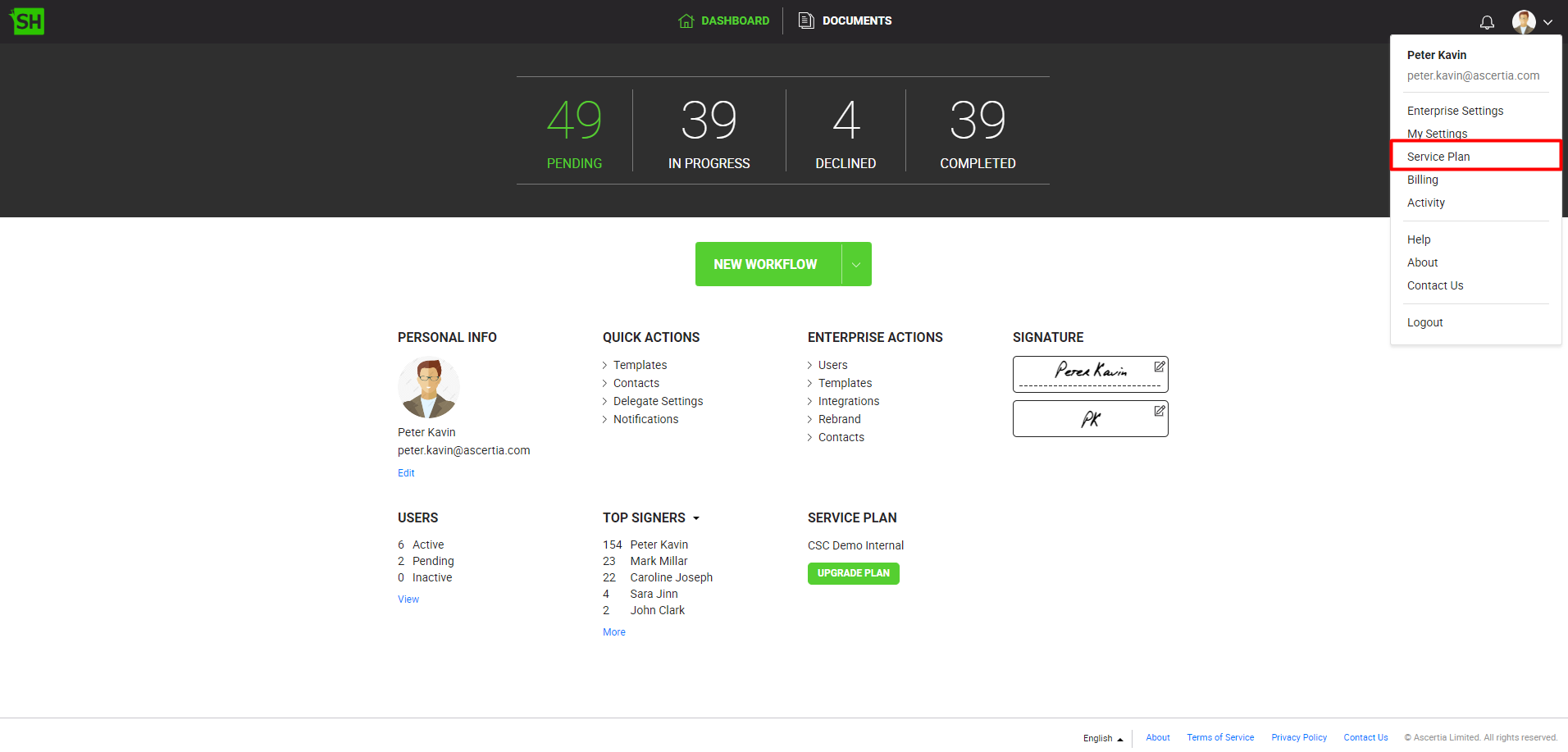Image resolution: width=1568 pixels, height=752 pixels.
Task: Click the Upgrade Plan button
Action: 853,573
